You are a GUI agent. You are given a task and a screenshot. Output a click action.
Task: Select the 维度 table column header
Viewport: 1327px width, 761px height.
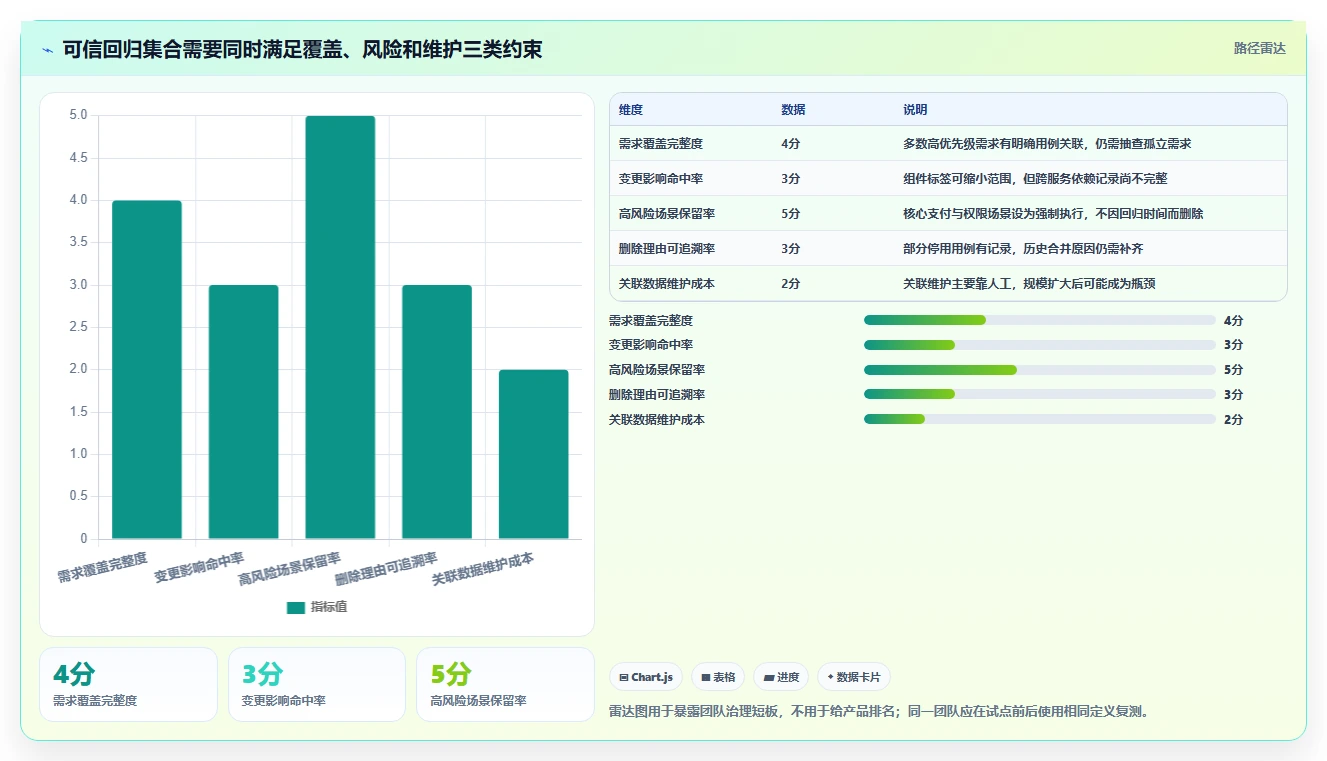click(631, 110)
